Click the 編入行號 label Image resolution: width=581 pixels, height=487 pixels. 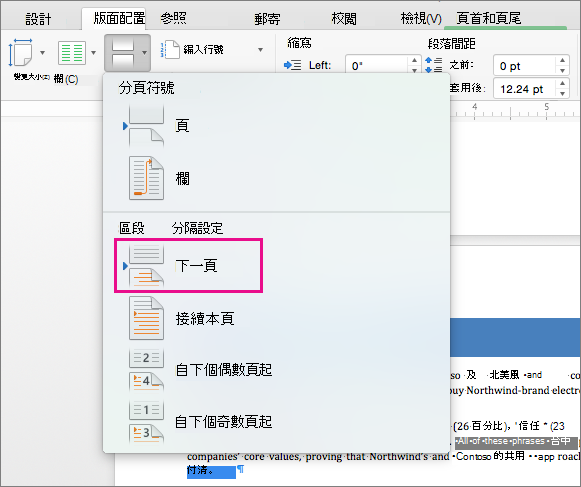(x=203, y=50)
